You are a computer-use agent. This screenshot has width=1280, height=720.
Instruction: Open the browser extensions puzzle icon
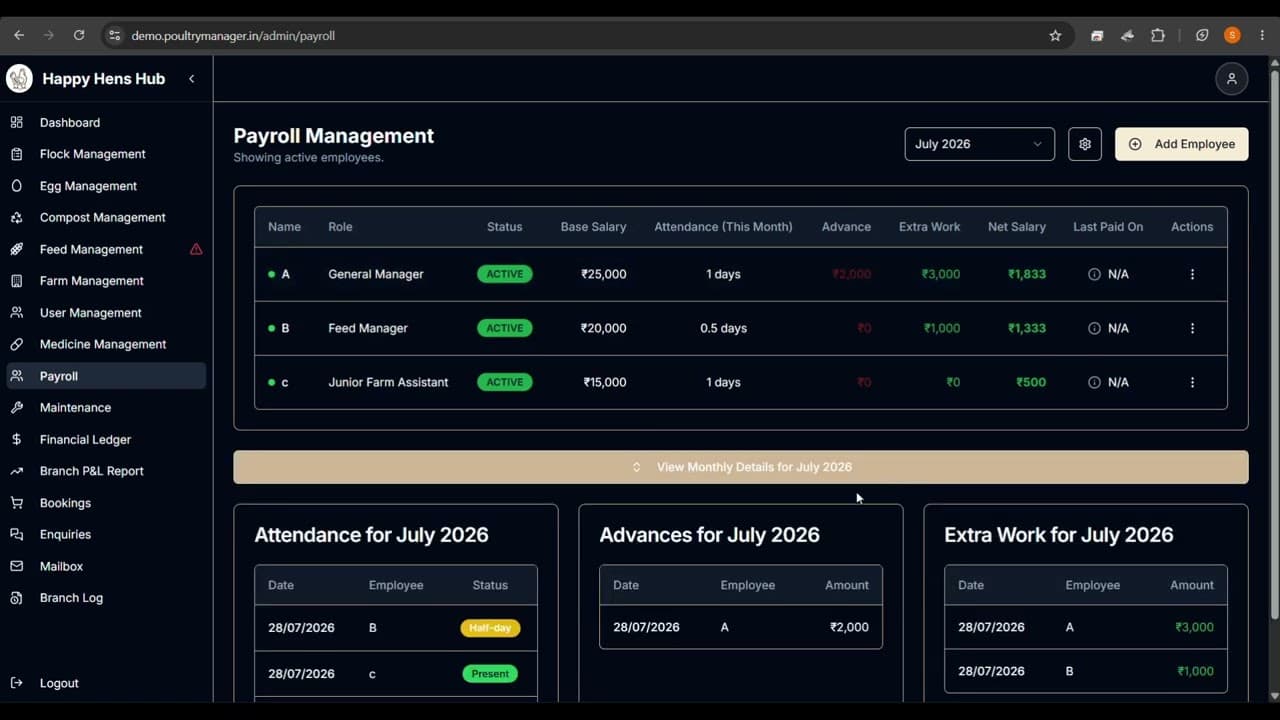tap(1158, 35)
